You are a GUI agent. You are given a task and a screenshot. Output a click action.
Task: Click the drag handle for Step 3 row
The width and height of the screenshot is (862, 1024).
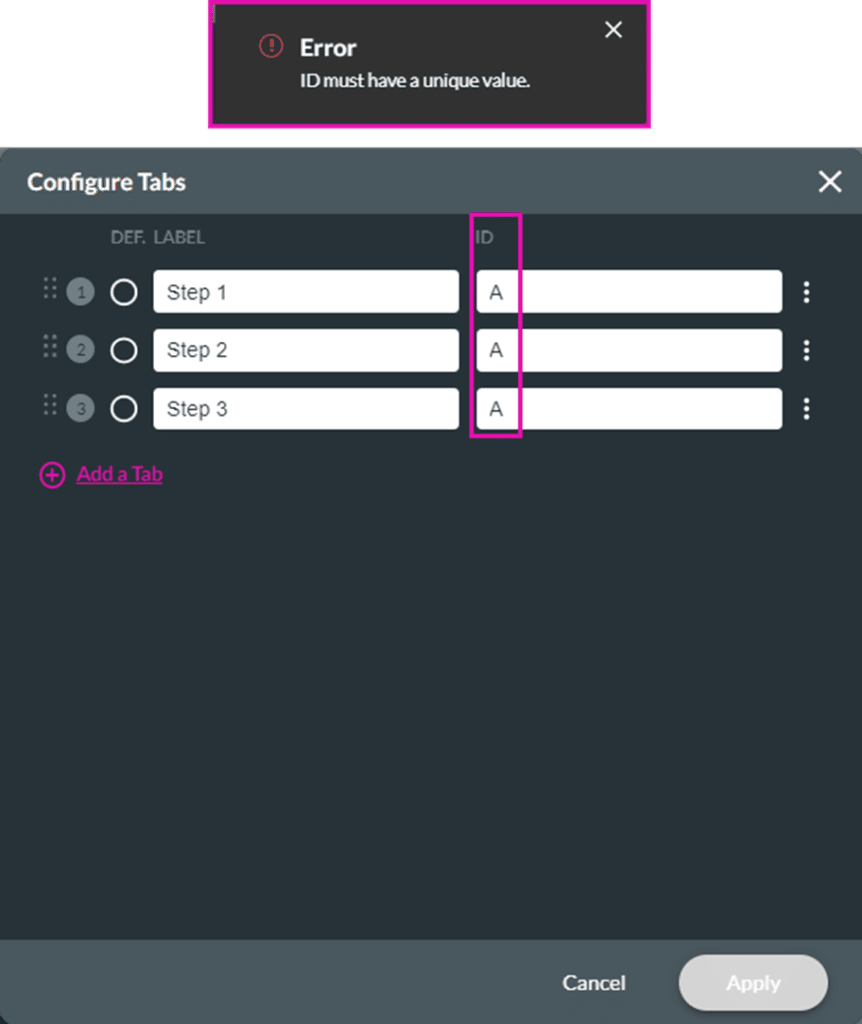click(x=49, y=406)
